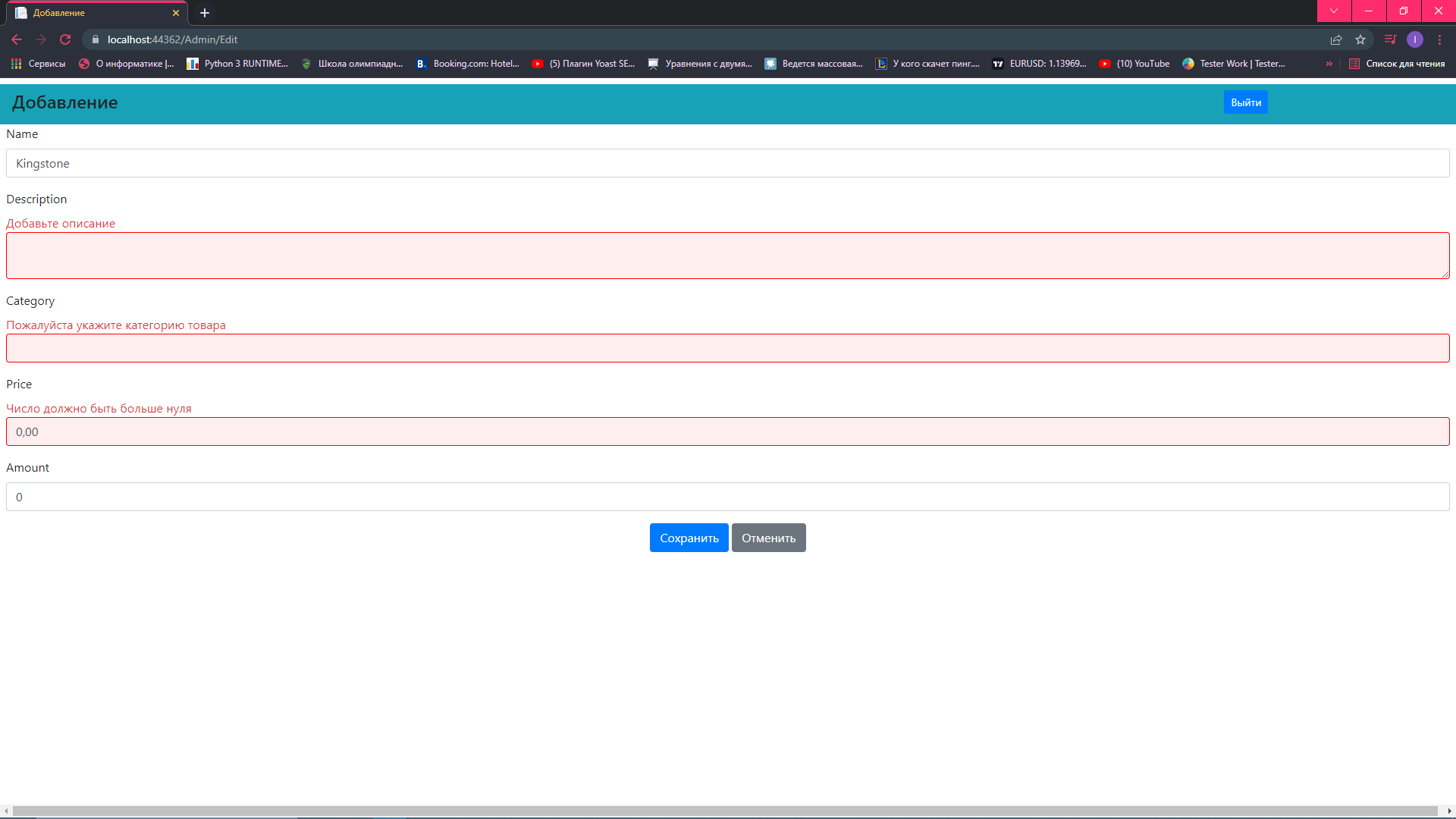Click the Отменить button

click(x=768, y=537)
